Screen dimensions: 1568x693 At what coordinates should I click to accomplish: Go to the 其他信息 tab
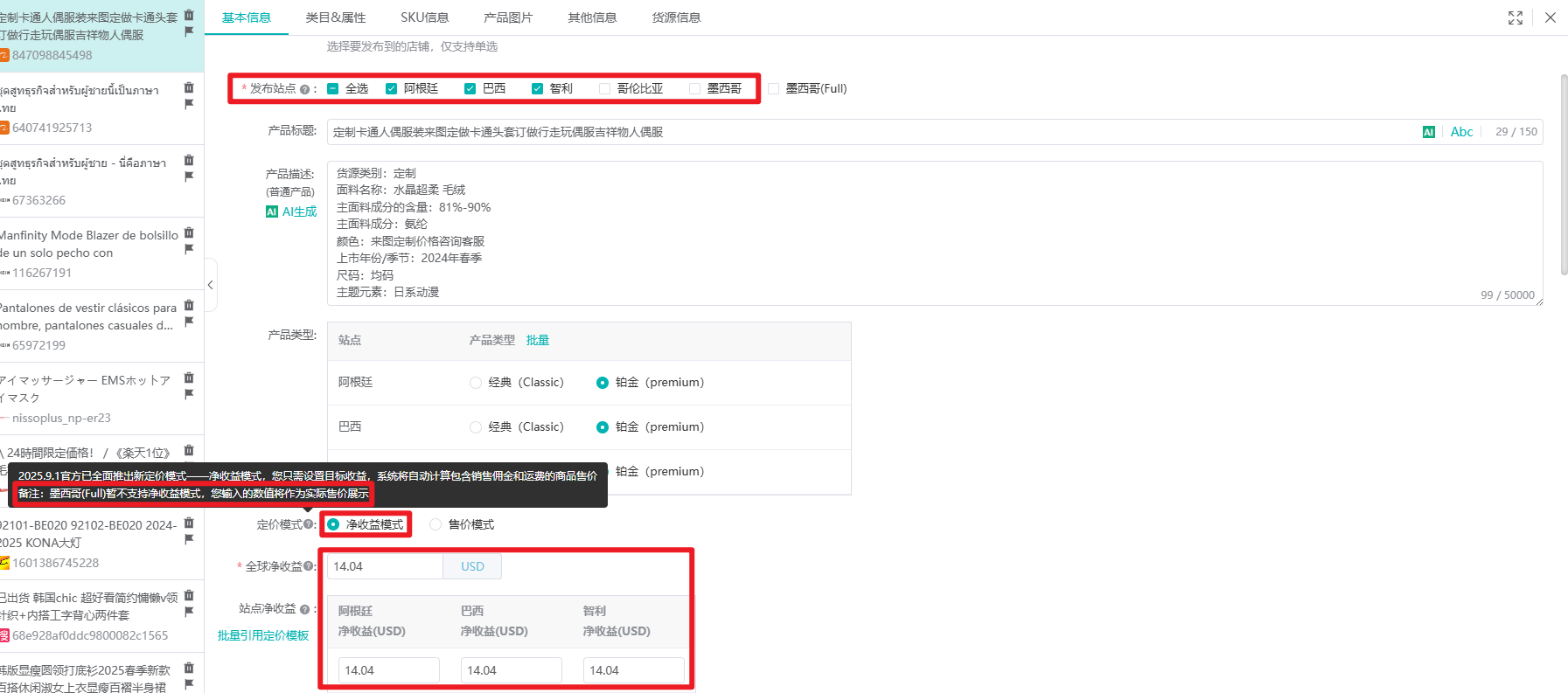pyautogui.click(x=592, y=17)
